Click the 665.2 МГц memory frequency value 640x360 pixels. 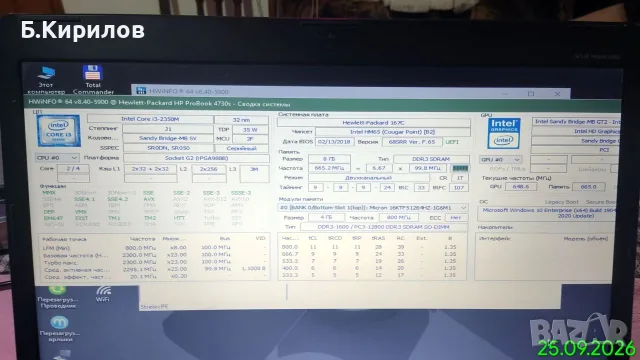[329, 168]
